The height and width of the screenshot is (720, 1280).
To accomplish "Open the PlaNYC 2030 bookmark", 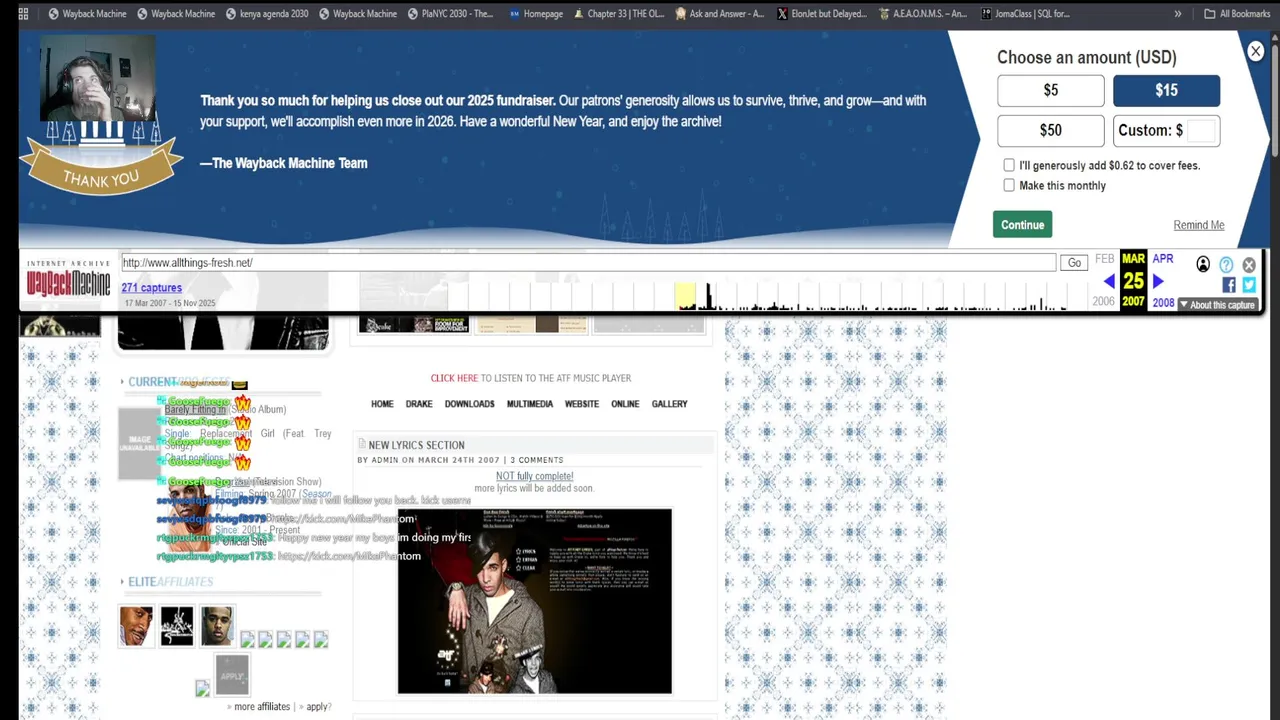I will click(x=450, y=14).
